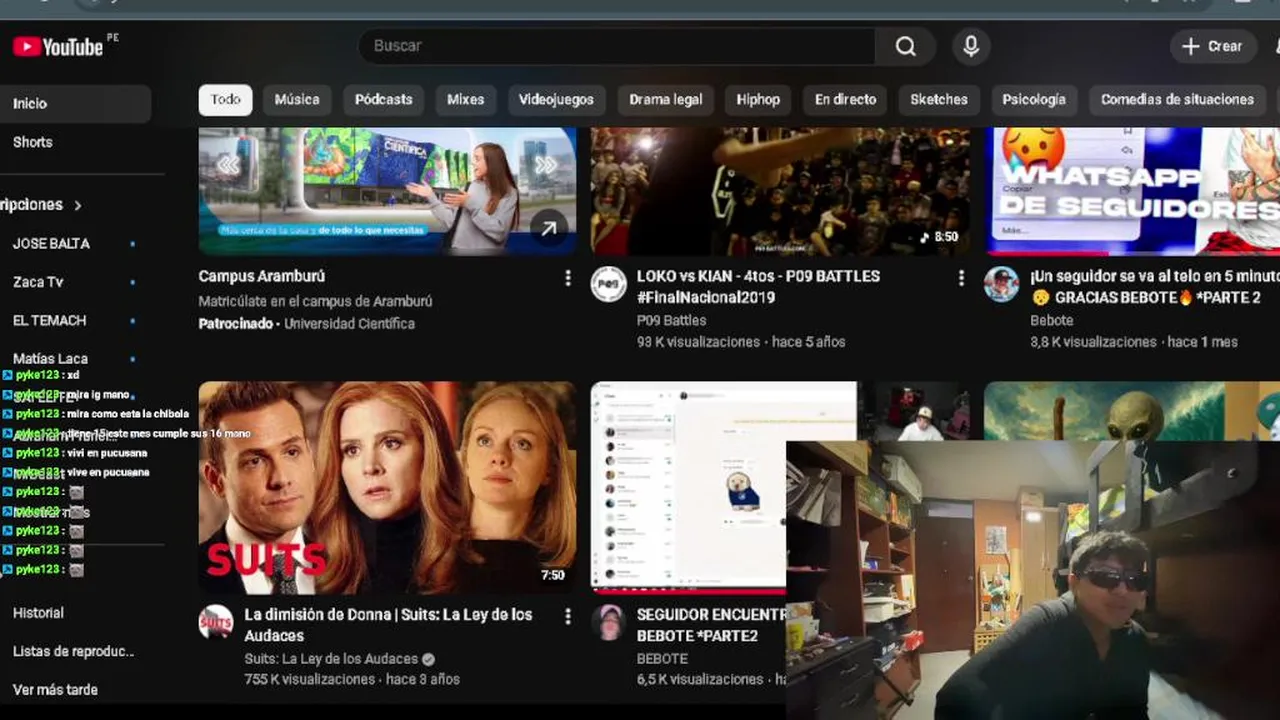Activate voice search microphone
The width and height of the screenshot is (1280, 720).
(x=970, y=46)
